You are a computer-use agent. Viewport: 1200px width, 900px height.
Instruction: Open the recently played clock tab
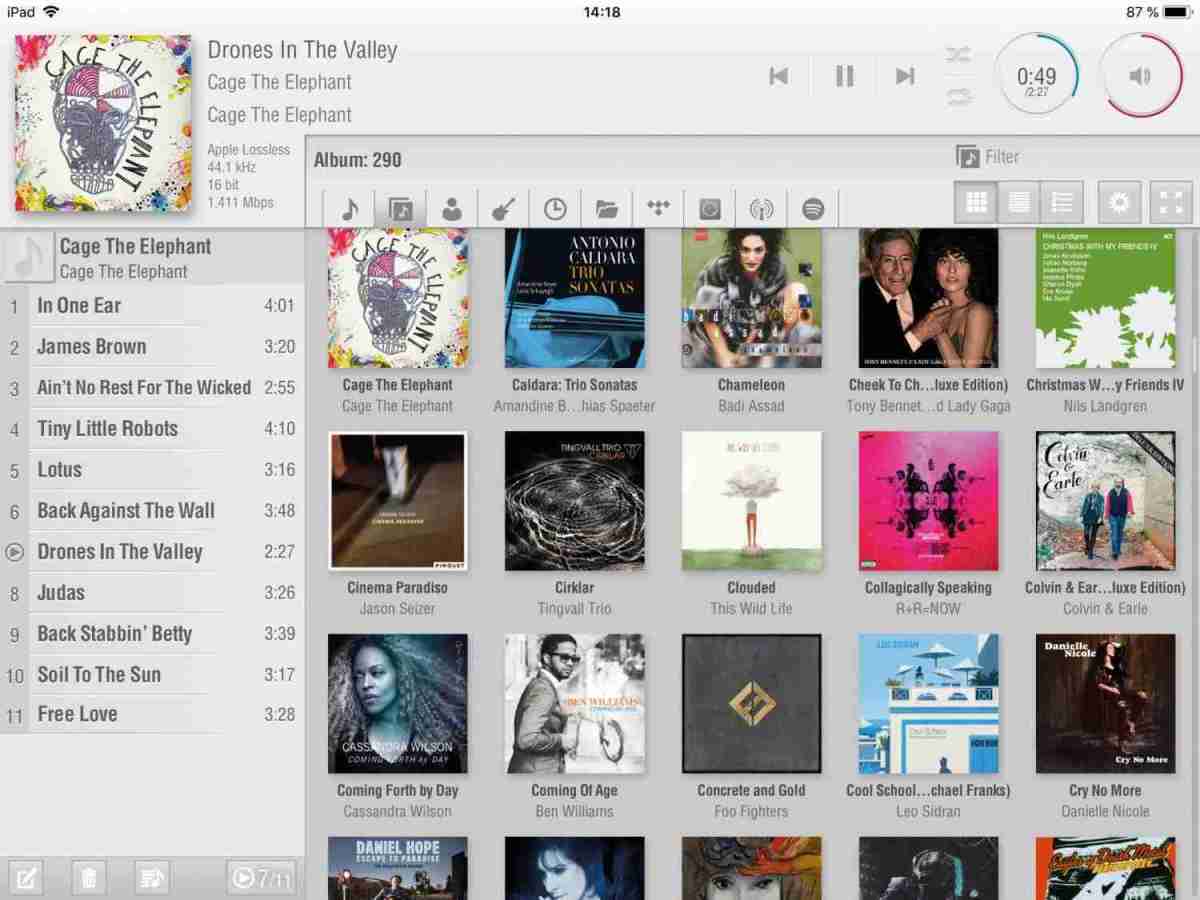(x=555, y=209)
